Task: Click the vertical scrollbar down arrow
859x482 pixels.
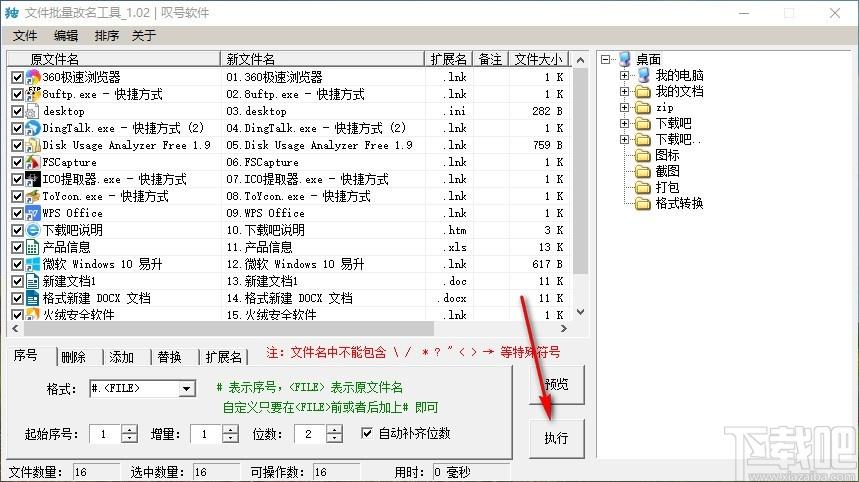Action: click(581, 312)
